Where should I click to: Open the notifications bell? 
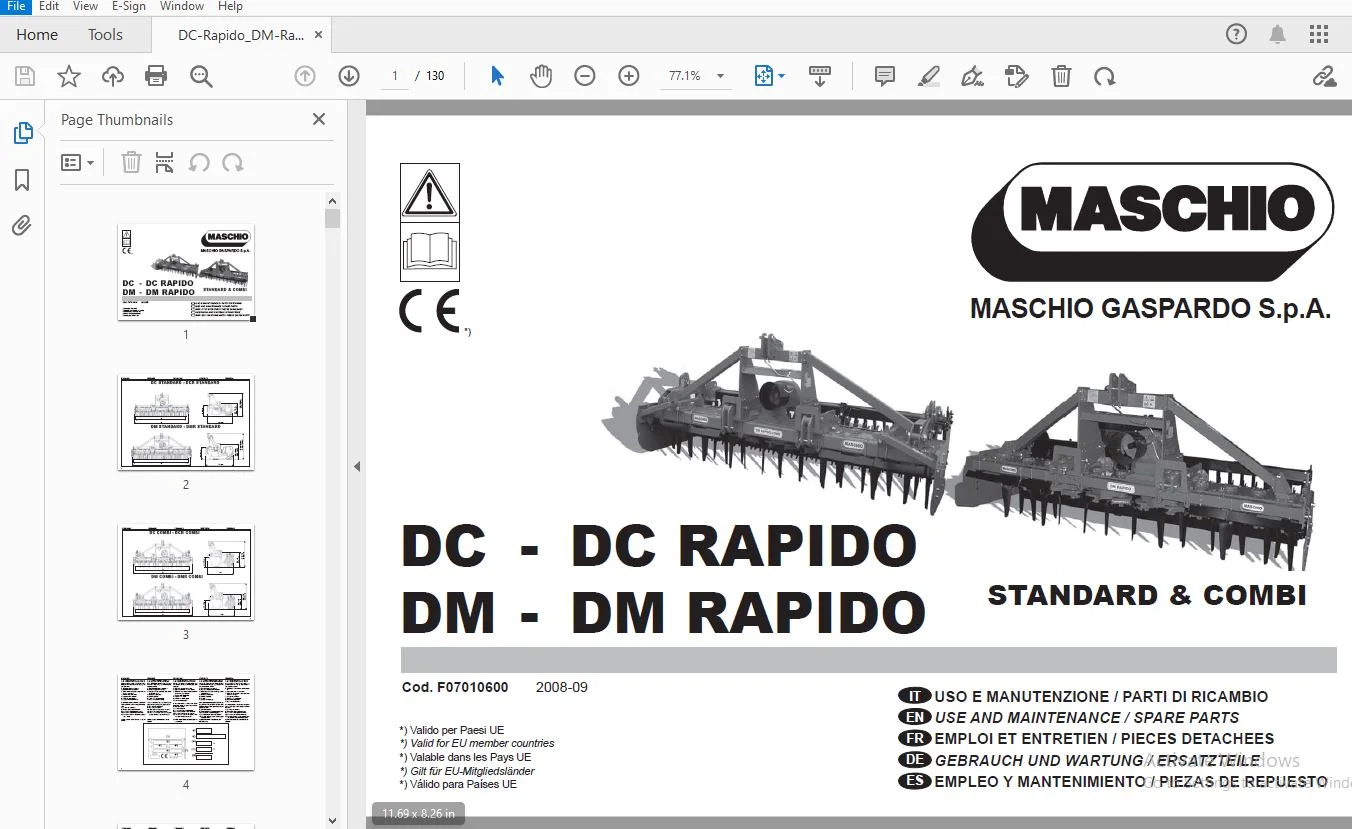(1277, 35)
